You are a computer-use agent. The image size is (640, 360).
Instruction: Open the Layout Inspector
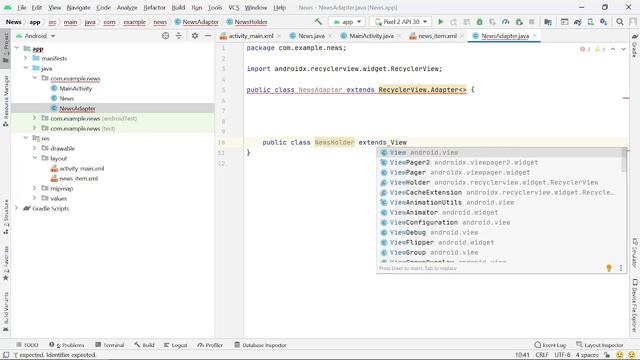(x=600, y=345)
